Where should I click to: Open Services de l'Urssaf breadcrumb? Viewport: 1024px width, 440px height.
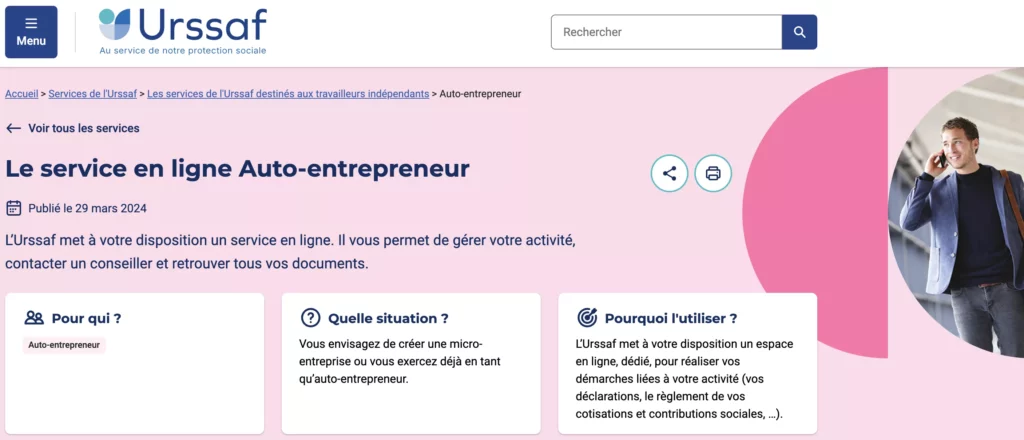93,94
